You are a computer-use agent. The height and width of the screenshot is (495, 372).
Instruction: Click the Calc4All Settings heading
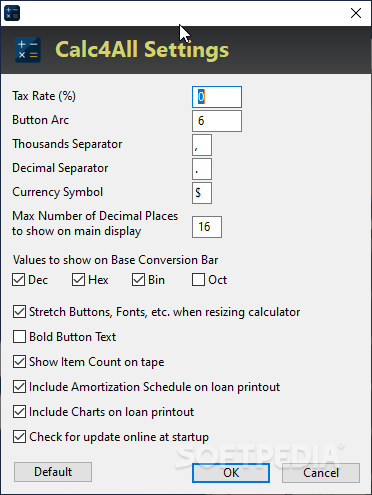click(142, 50)
